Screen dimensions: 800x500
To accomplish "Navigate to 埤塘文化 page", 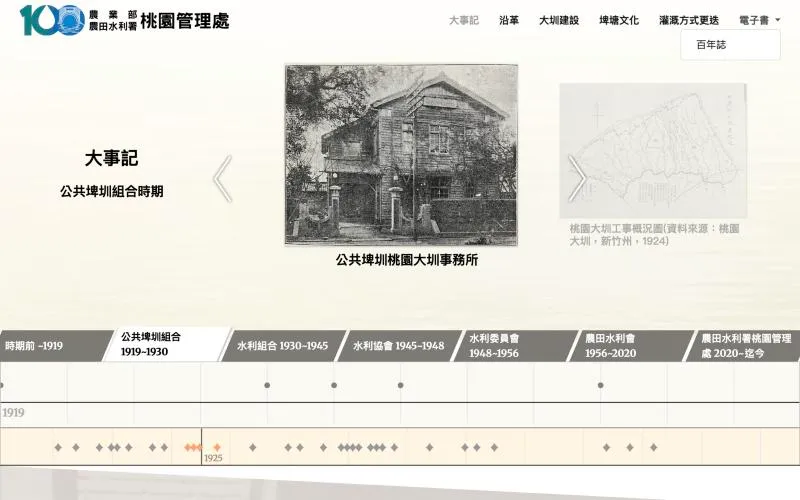I will (x=619, y=20).
